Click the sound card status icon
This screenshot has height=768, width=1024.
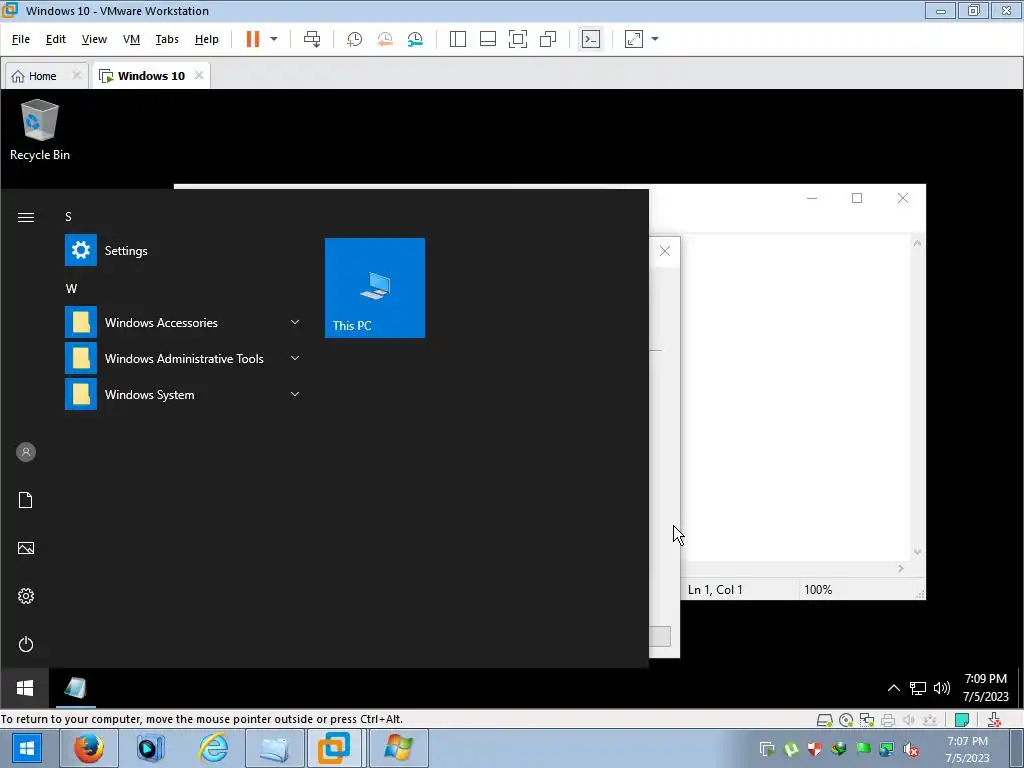coord(908,720)
